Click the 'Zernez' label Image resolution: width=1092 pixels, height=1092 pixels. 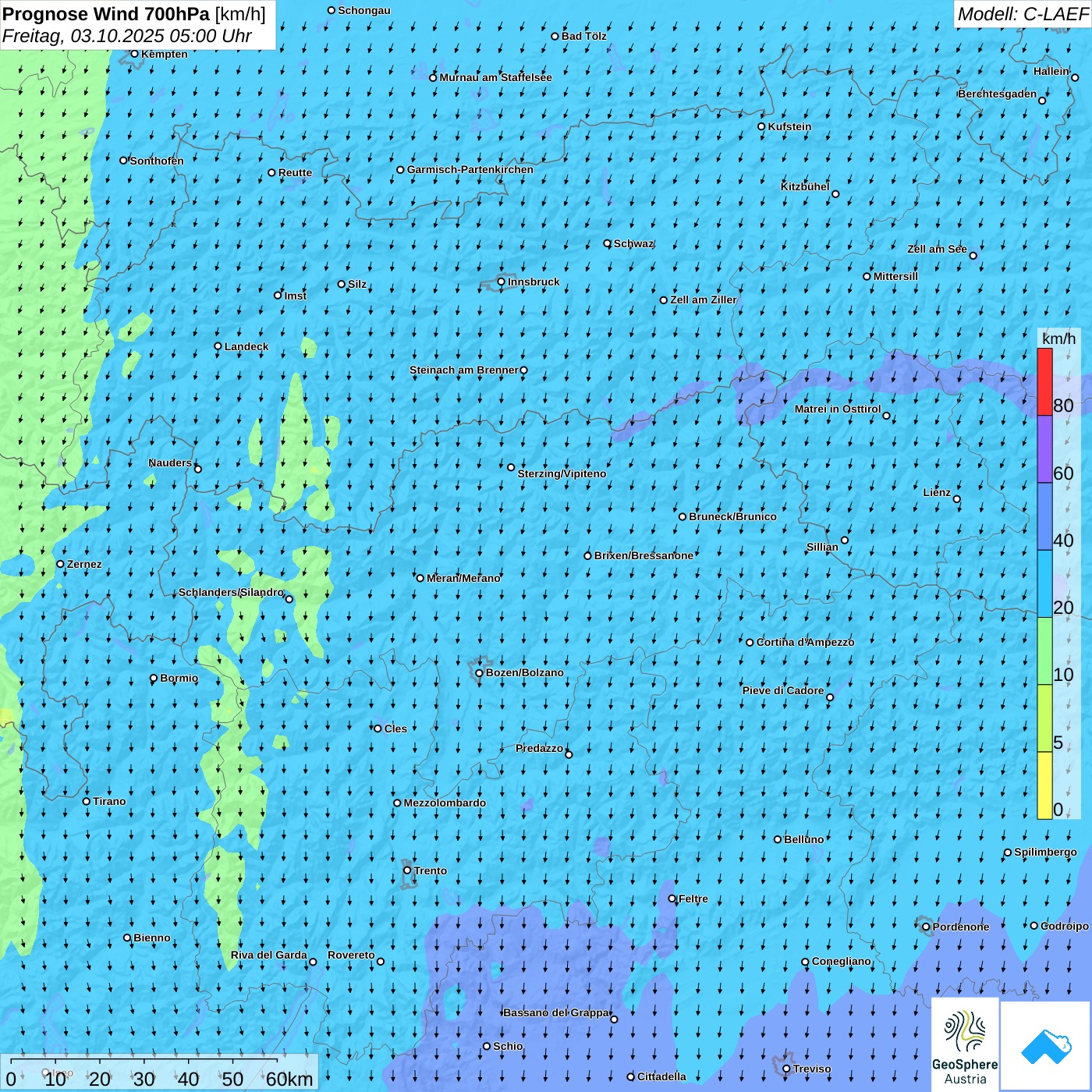coord(84,564)
